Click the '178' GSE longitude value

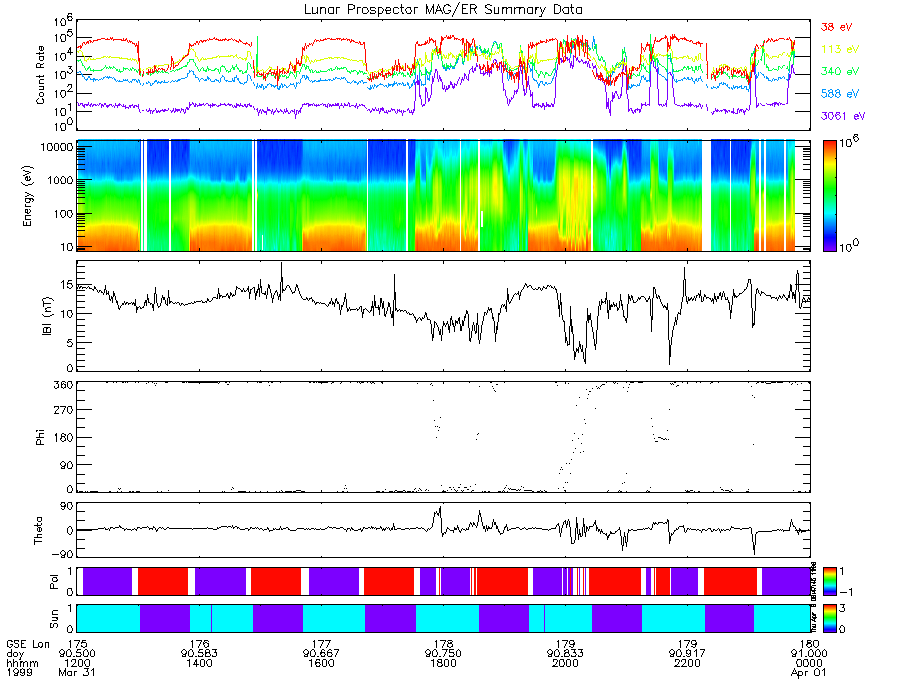tap(444, 644)
